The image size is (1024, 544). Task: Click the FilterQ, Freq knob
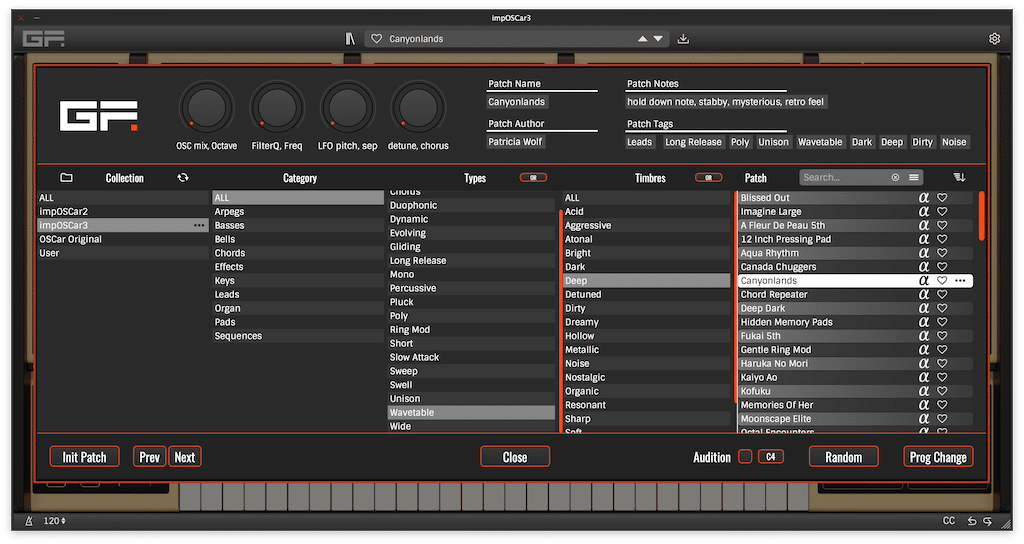coord(277,108)
